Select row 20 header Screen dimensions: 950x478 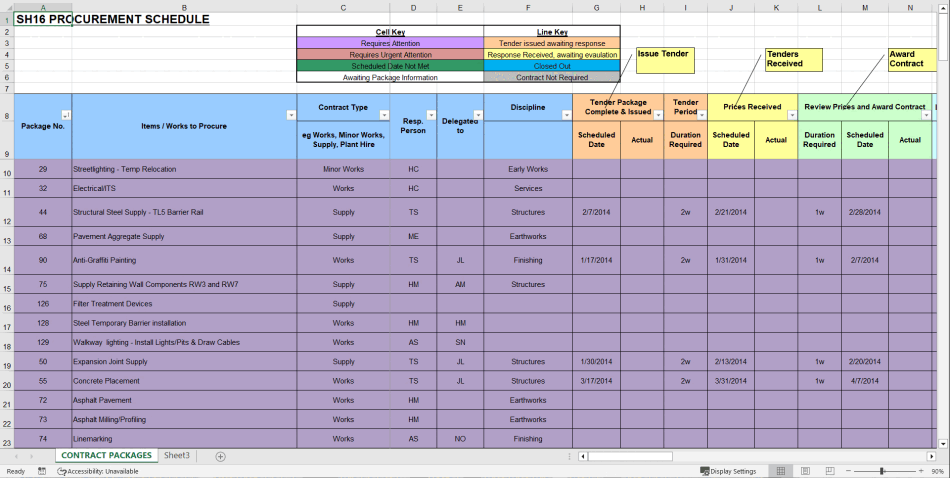tap(7, 381)
